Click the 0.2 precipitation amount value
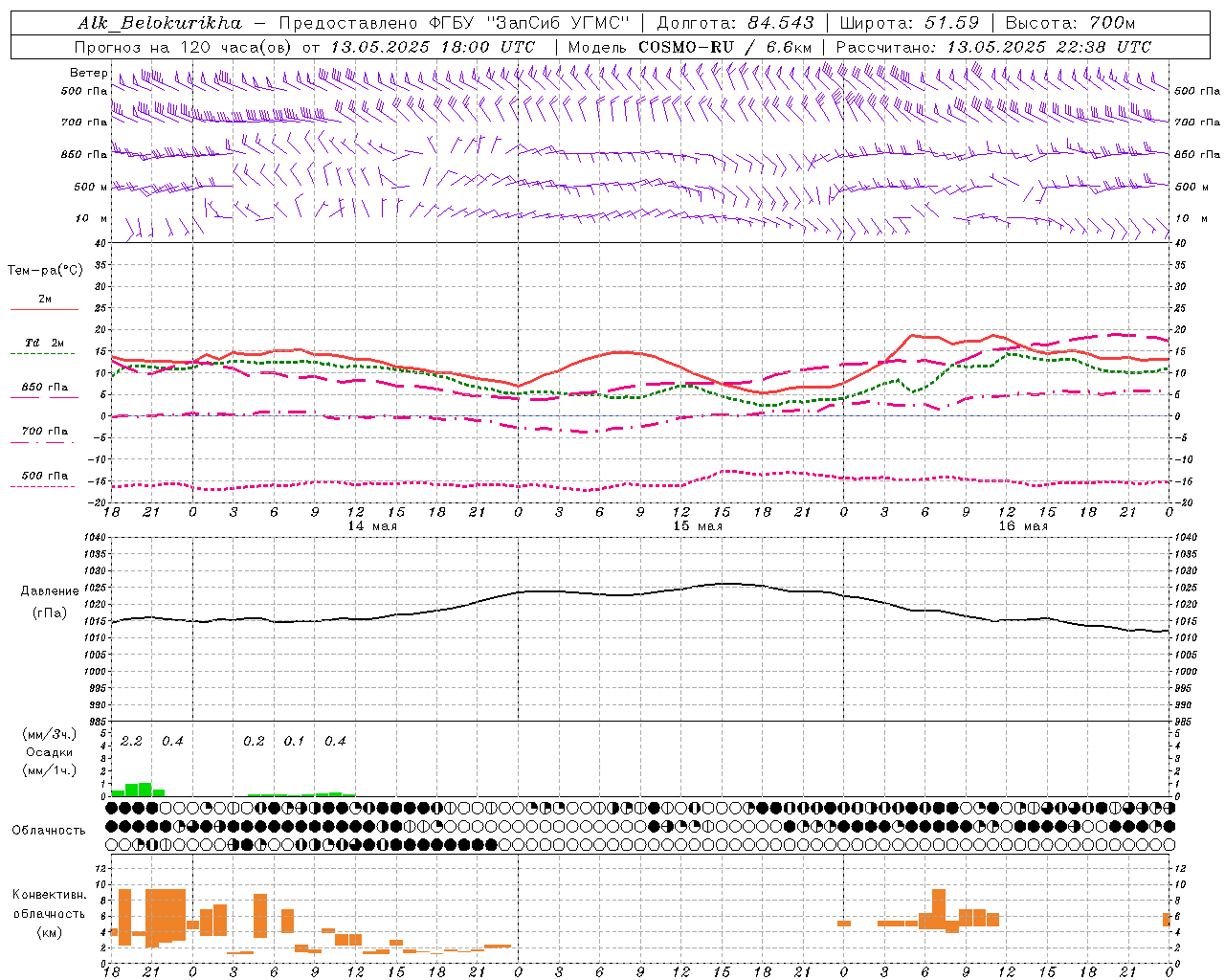 point(254,741)
